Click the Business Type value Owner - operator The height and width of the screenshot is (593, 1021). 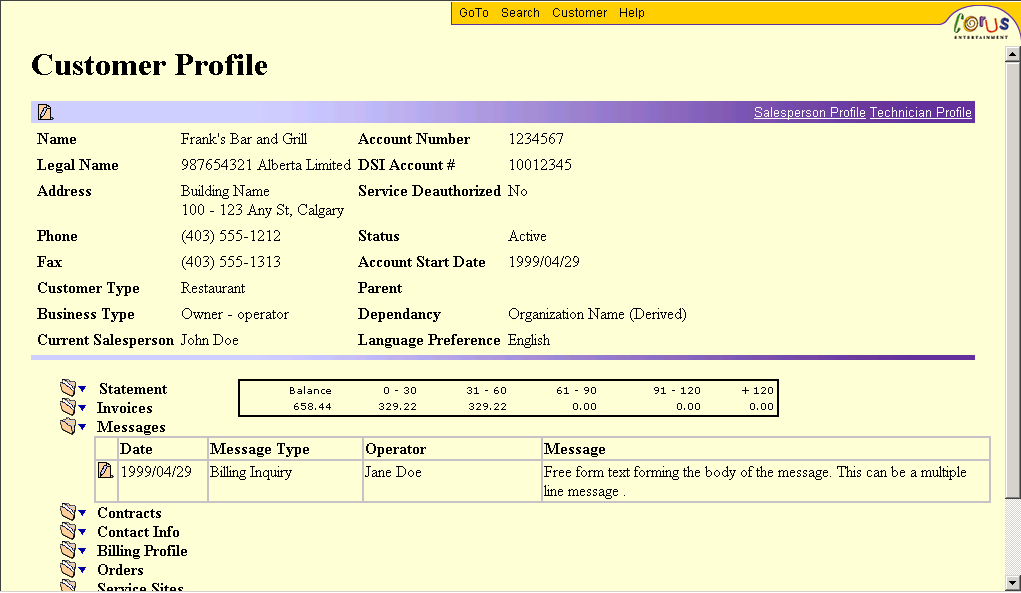point(234,314)
